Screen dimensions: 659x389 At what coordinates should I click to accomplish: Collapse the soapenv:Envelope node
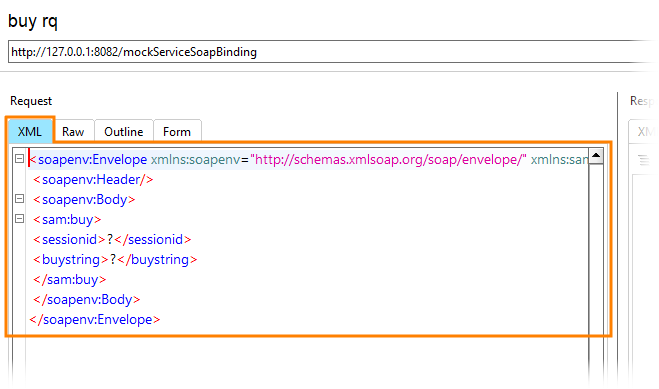19,159
